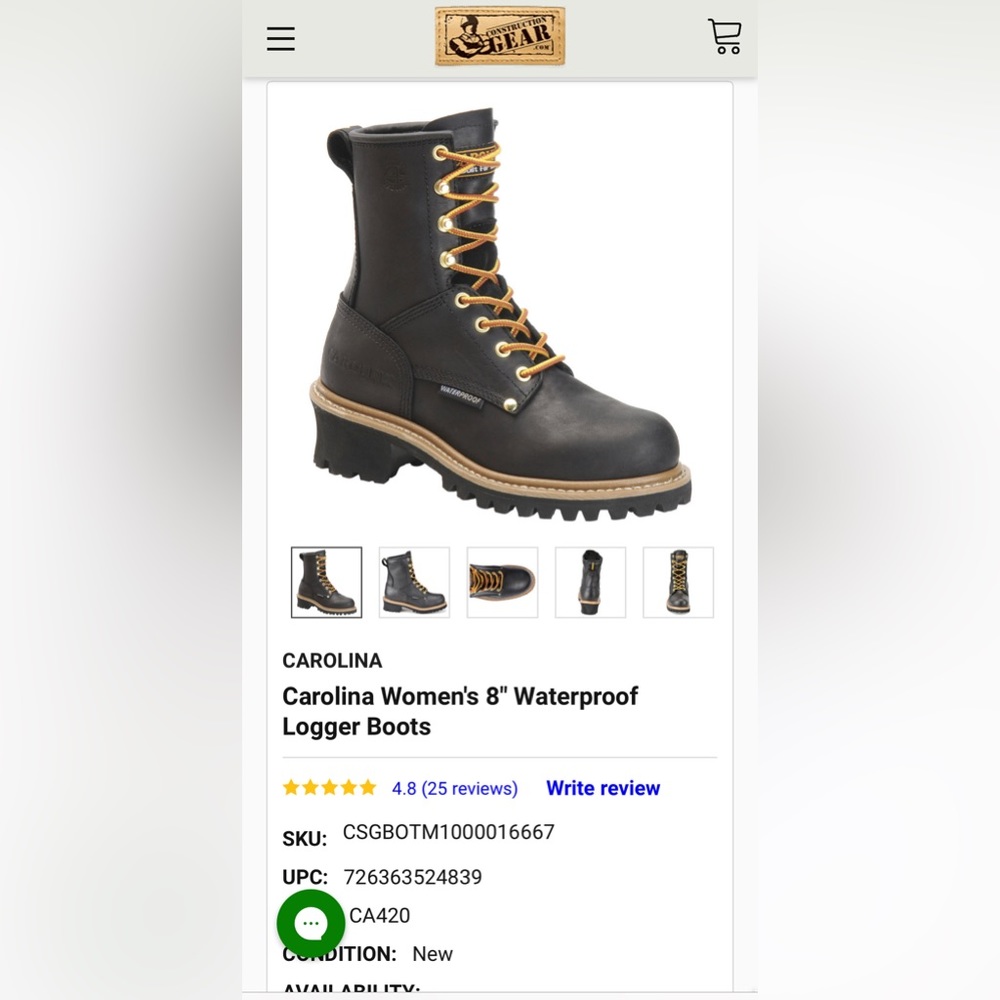Open the 4.8 (25 reviews) link
The image size is (1000, 1000).
(455, 788)
